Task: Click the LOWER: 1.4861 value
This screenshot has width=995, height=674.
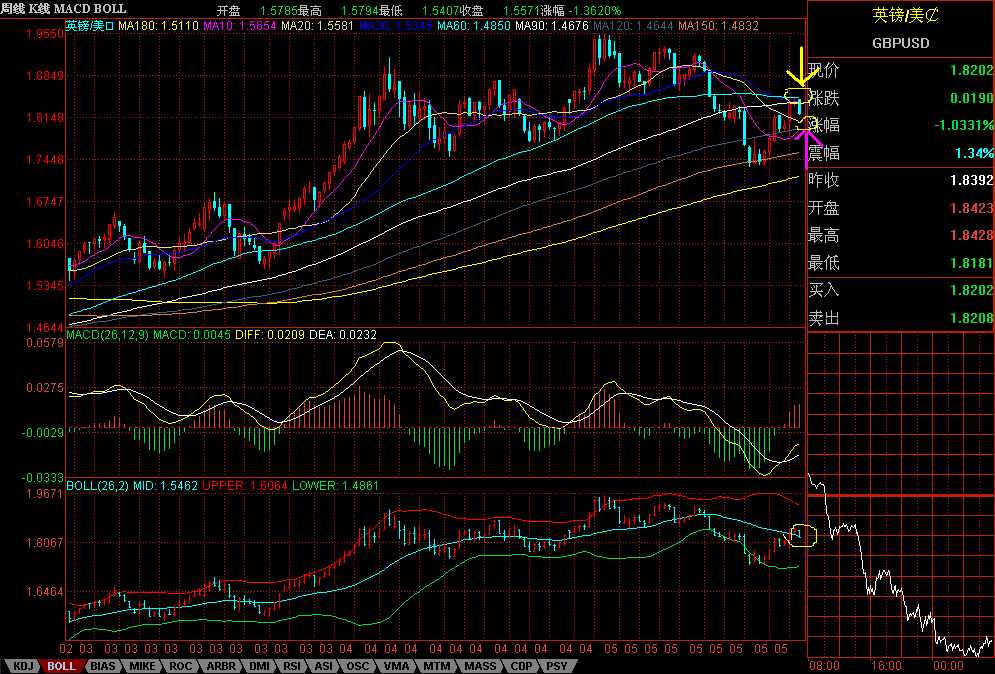Action: [x=335, y=486]
